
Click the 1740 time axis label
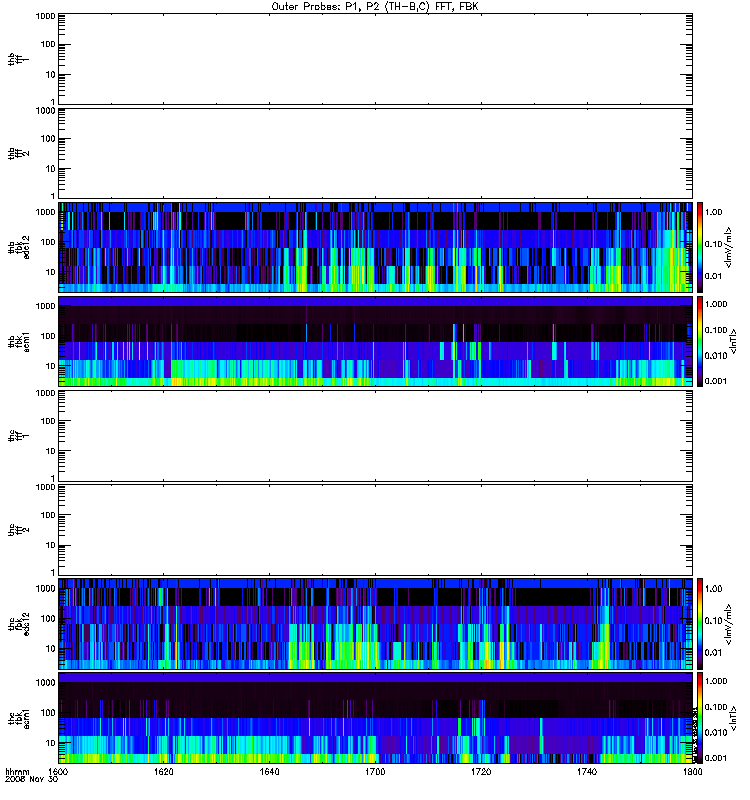587,772
